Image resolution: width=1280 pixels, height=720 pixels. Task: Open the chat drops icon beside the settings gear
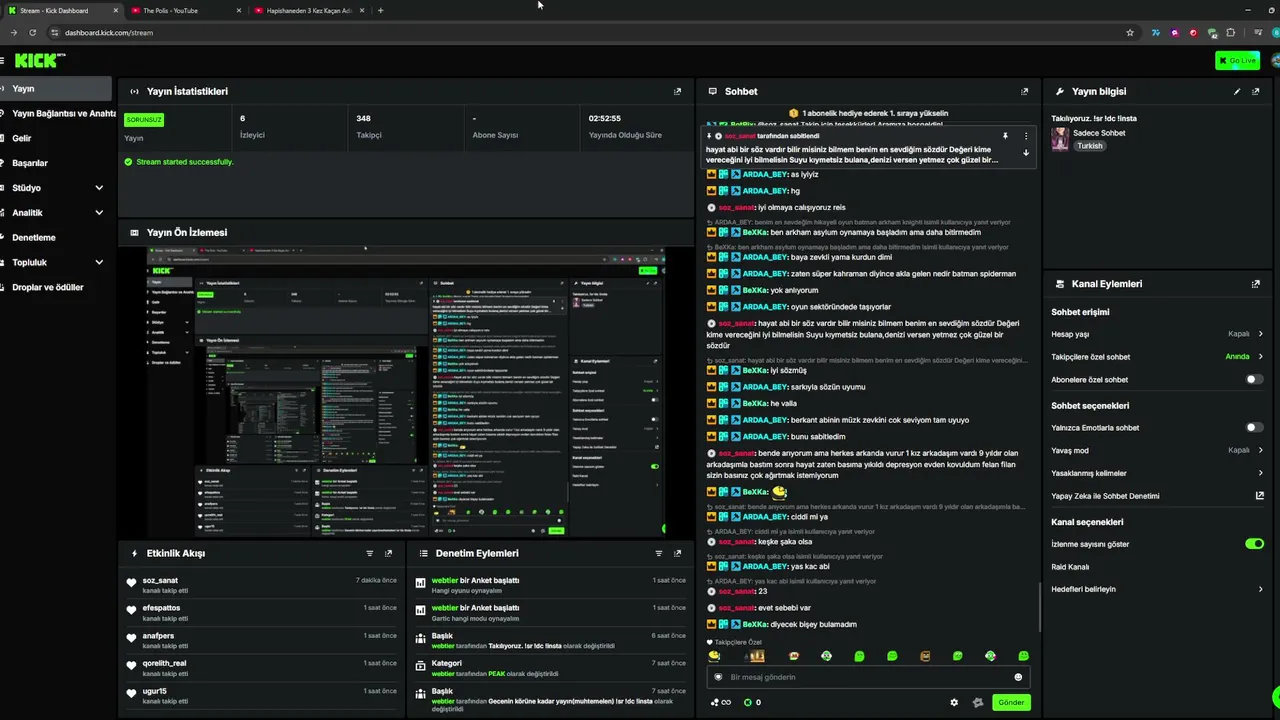(977, 702)
